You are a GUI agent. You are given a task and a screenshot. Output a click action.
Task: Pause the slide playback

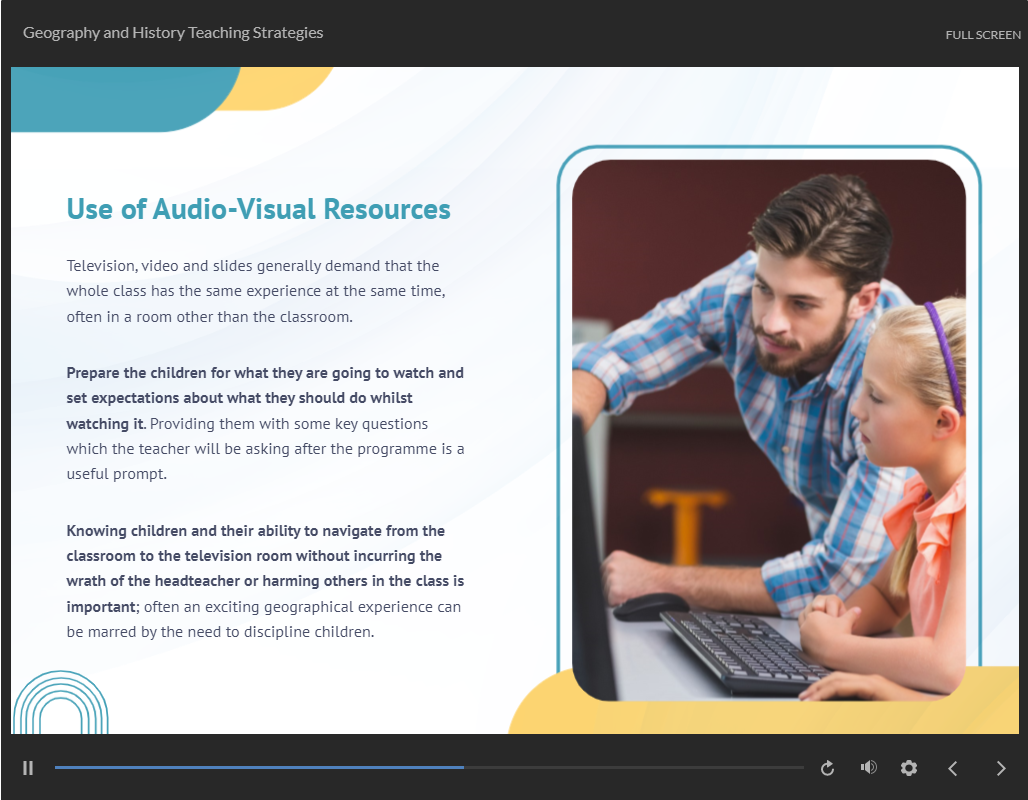pos(28,768)
